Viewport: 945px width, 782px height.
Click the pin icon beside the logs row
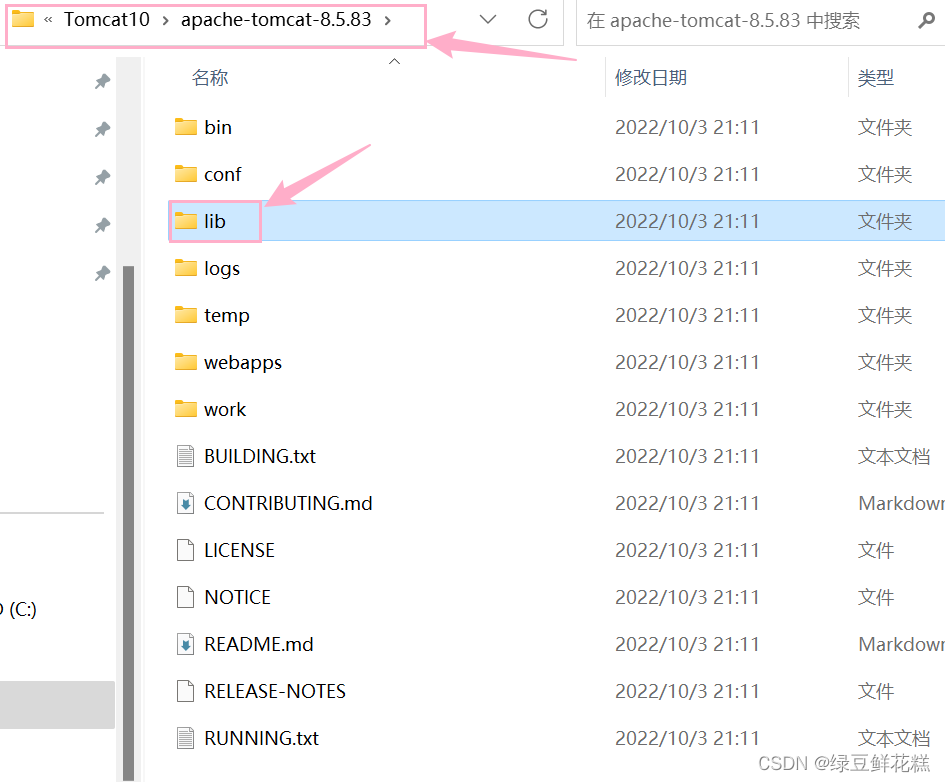(x=102, y=274)
